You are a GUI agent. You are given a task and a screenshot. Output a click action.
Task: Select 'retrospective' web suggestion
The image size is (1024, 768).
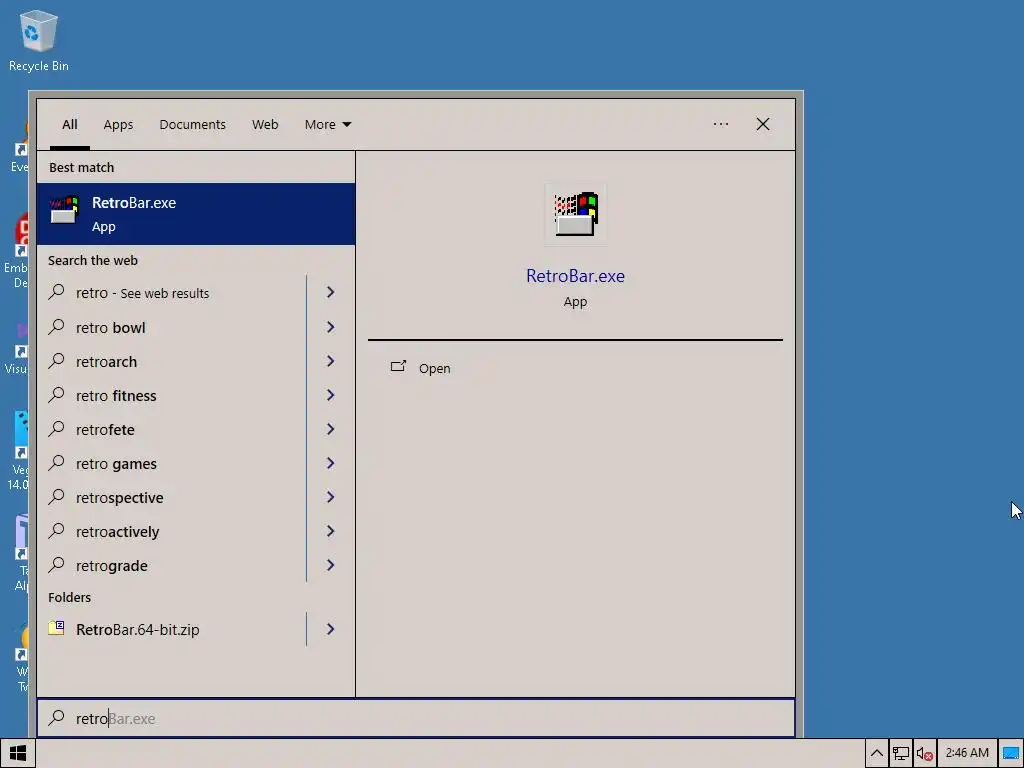172,496
